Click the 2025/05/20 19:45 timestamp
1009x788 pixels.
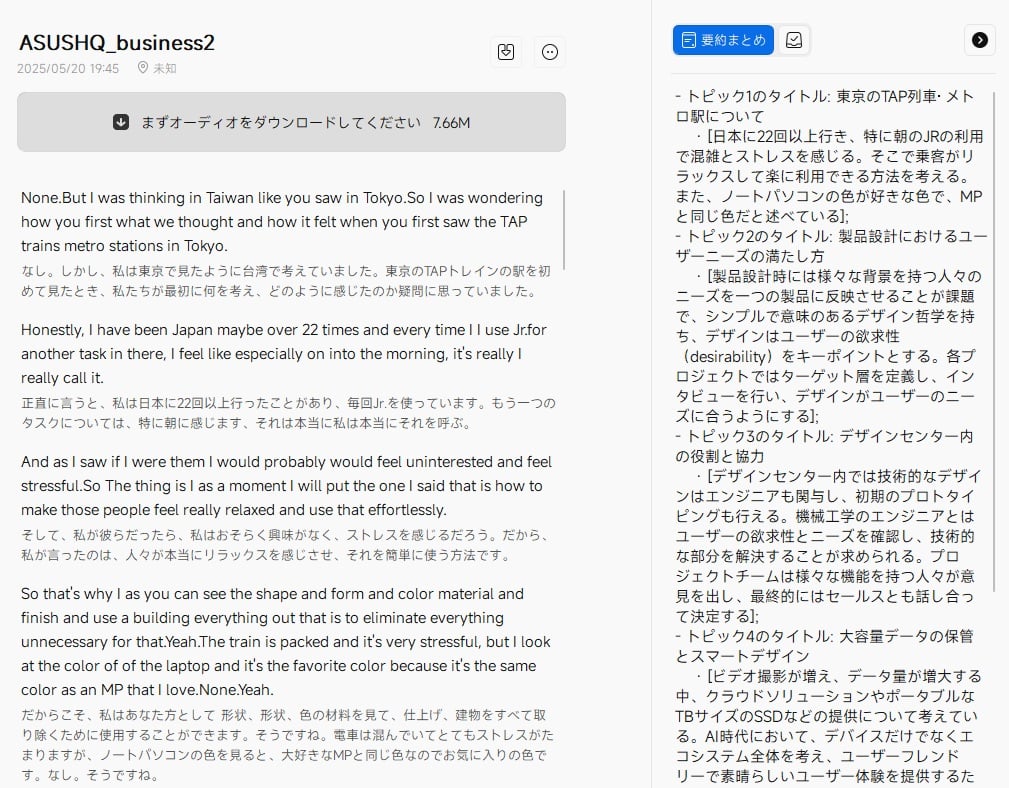68,68
